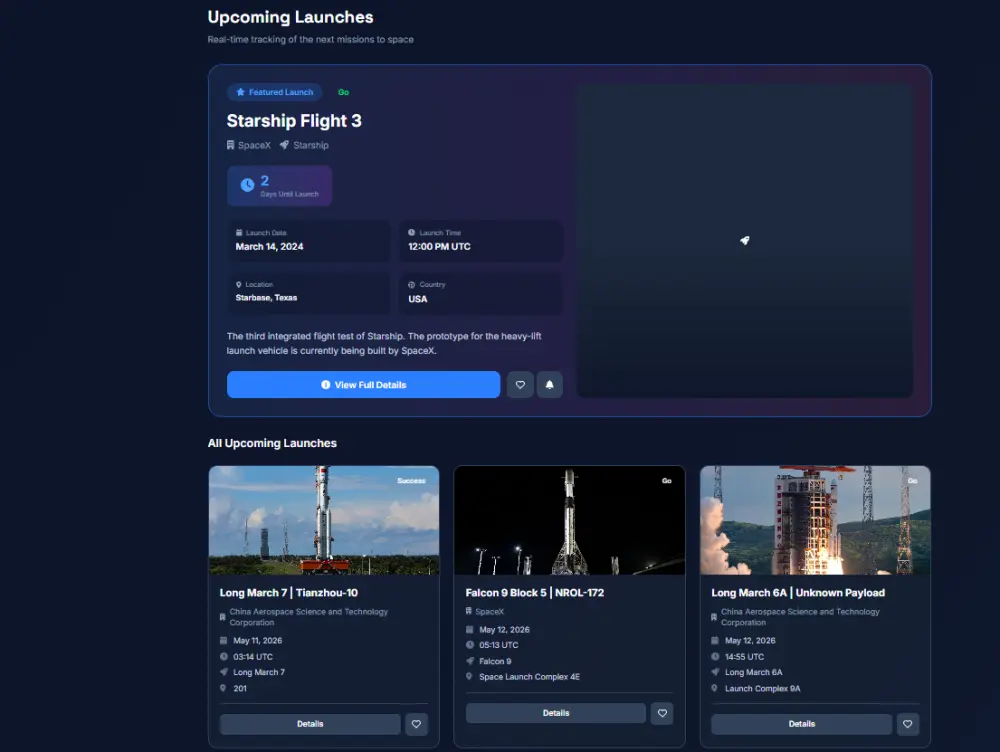Click the Long March 6A liftoff thumbnail
This screenshot has height=752, width=1000.
click(815, 520)
